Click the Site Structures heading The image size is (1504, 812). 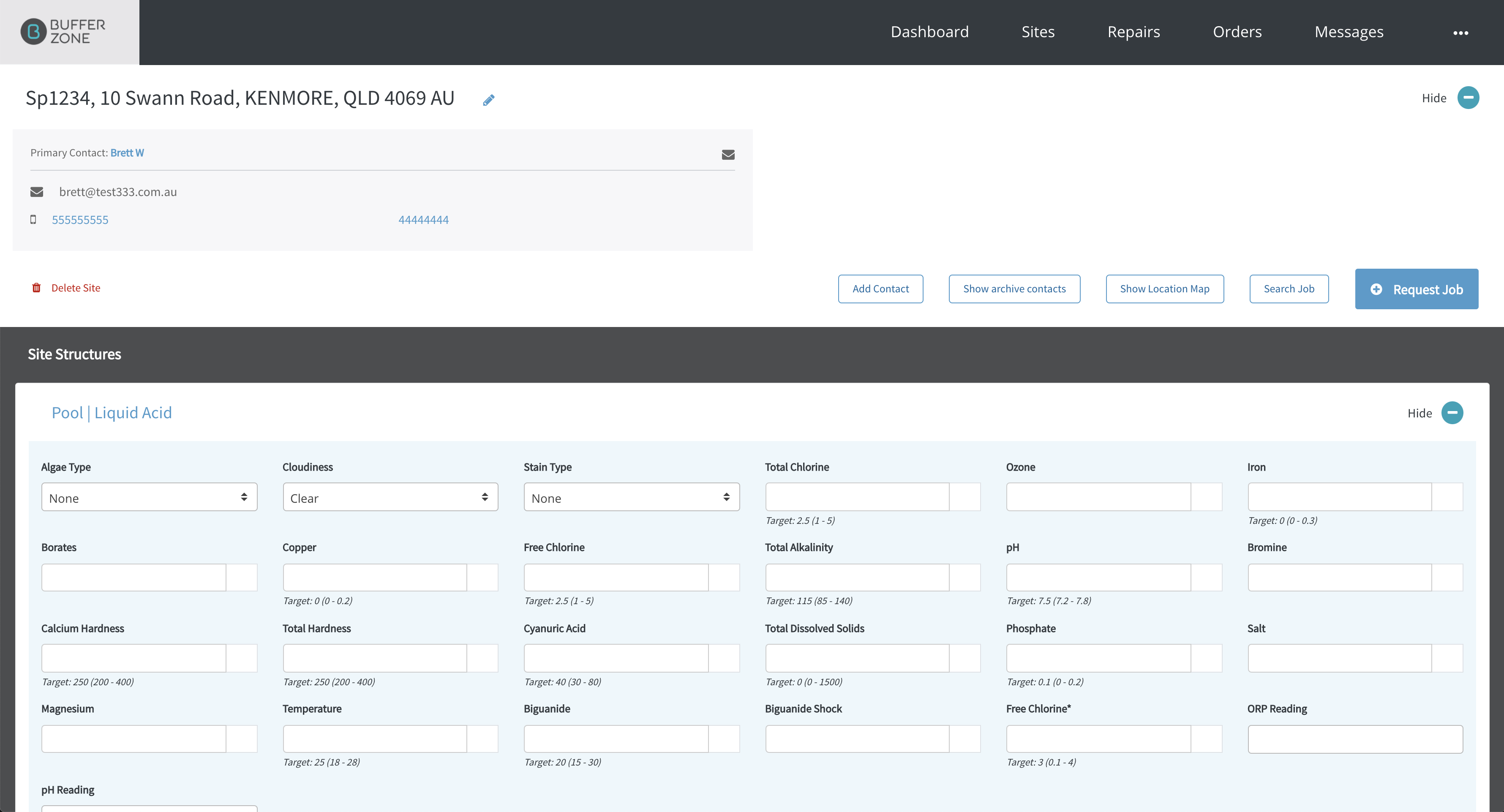(x=74, y=354)
